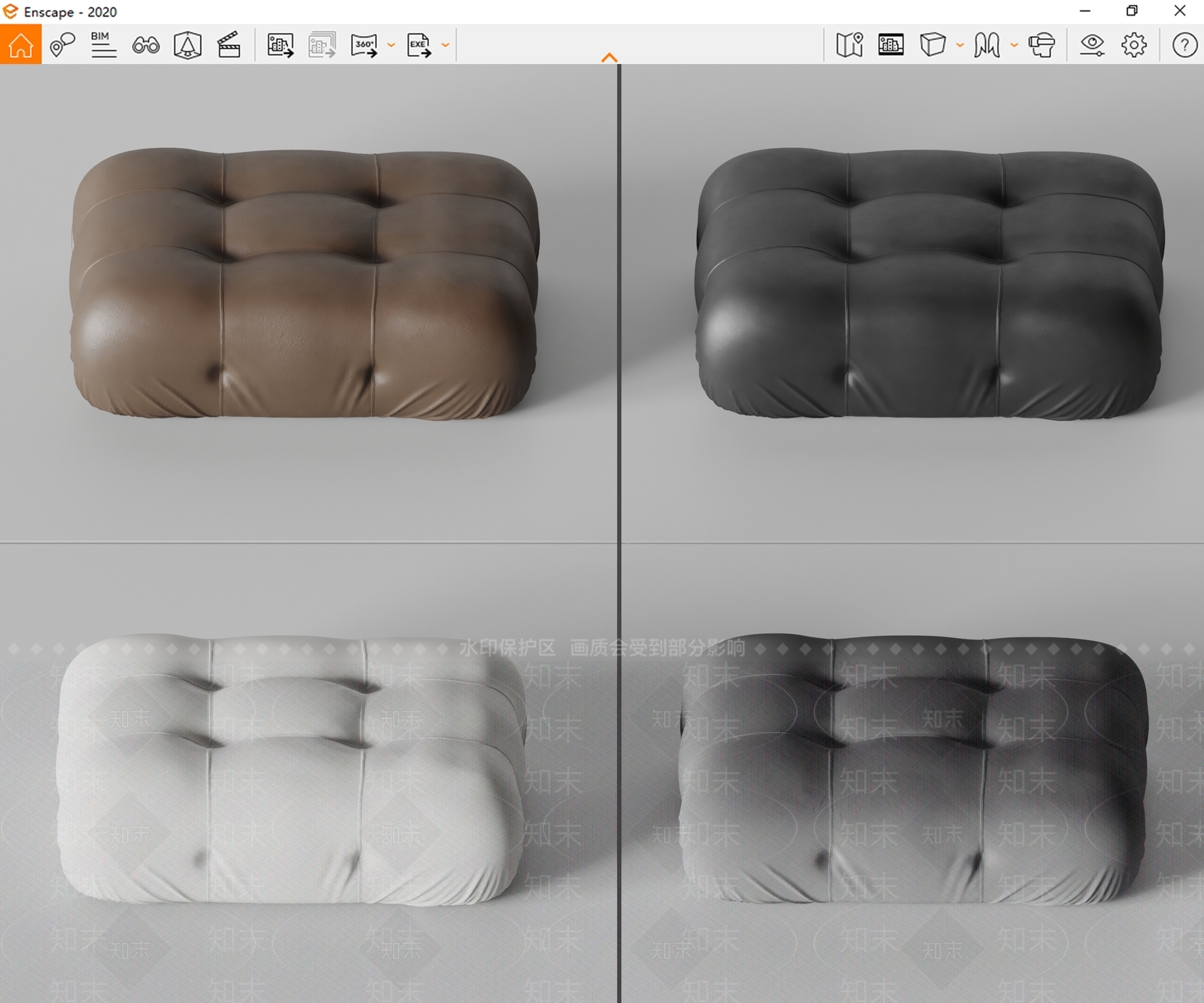Expand the cube icon dropdown arrow
The width and height of the screenshot is (1204, 1003).
click(959, 45)
